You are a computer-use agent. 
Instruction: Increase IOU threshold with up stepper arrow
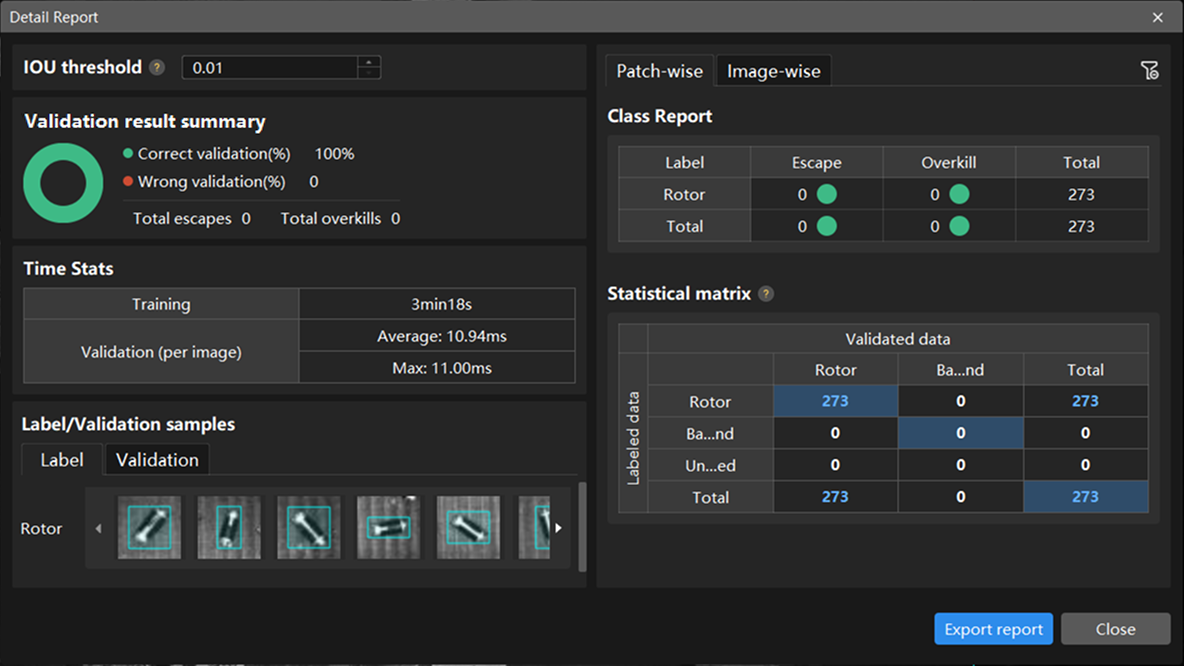pyautogui.click(x=369, y=62)
